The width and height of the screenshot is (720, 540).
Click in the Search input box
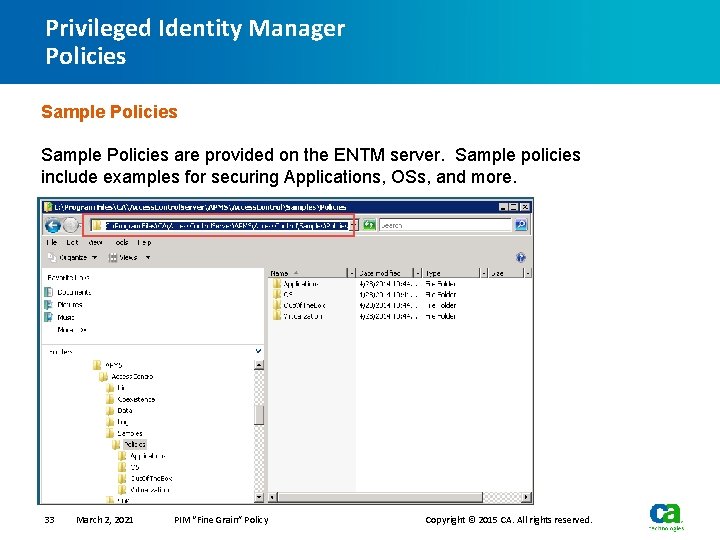click(445, 225)
